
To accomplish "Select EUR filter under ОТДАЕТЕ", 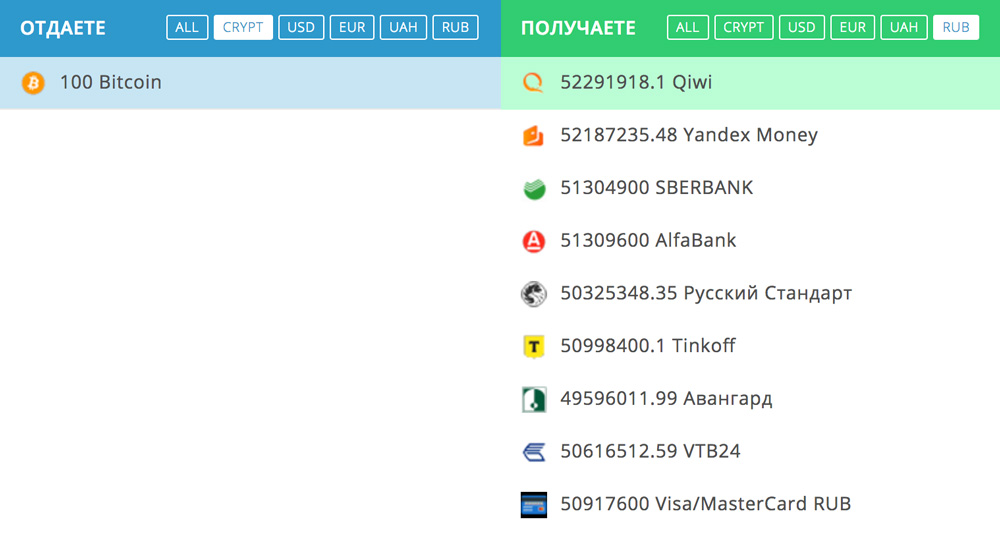I will (352, 27).
